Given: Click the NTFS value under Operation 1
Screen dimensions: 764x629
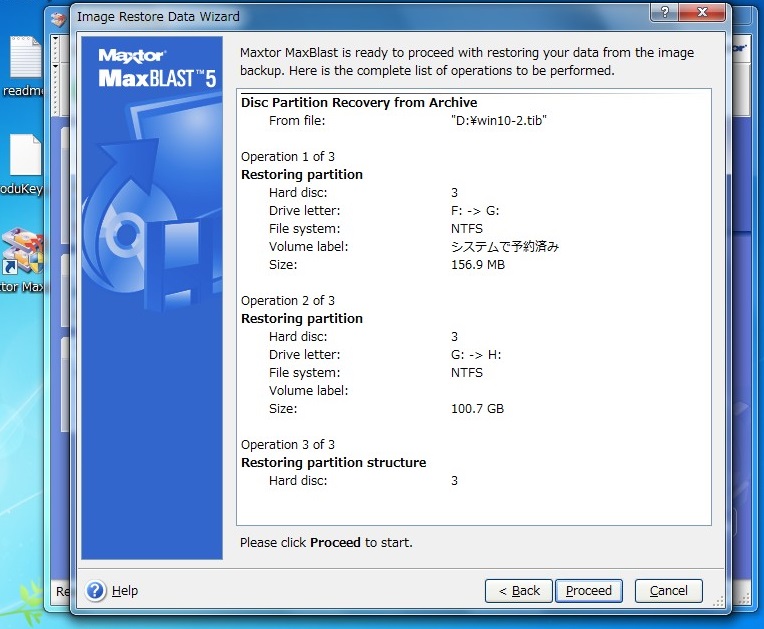Looking at the screenshot, I should (x=467, y=229).
